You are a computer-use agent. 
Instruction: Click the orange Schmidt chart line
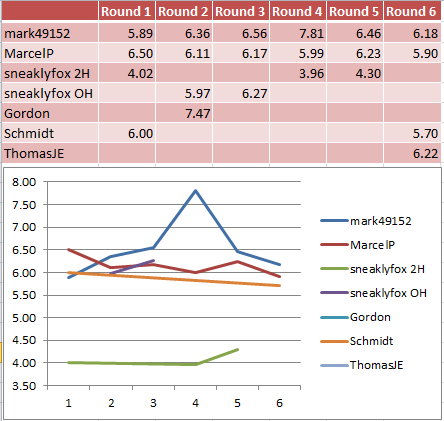(174, 279)
